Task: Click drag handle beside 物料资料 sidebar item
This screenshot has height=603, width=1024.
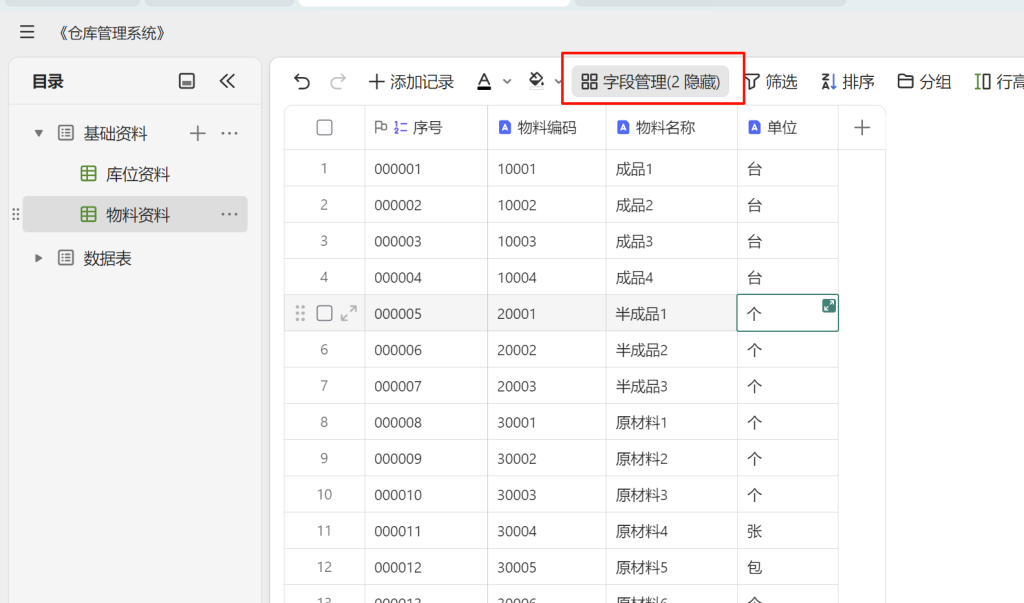Action: [x=16, y=214]
